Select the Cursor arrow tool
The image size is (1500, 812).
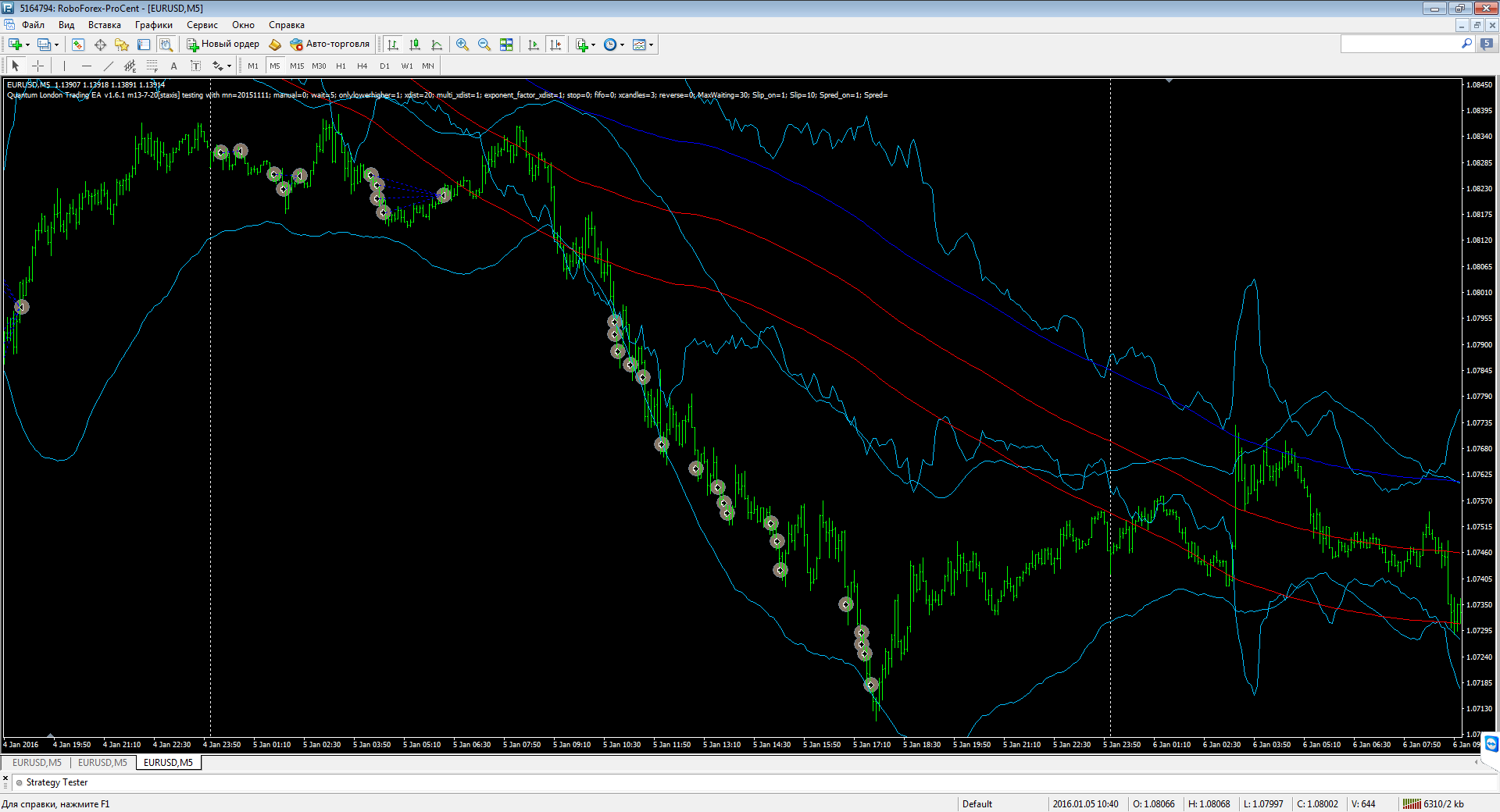(x=15, y=66)
